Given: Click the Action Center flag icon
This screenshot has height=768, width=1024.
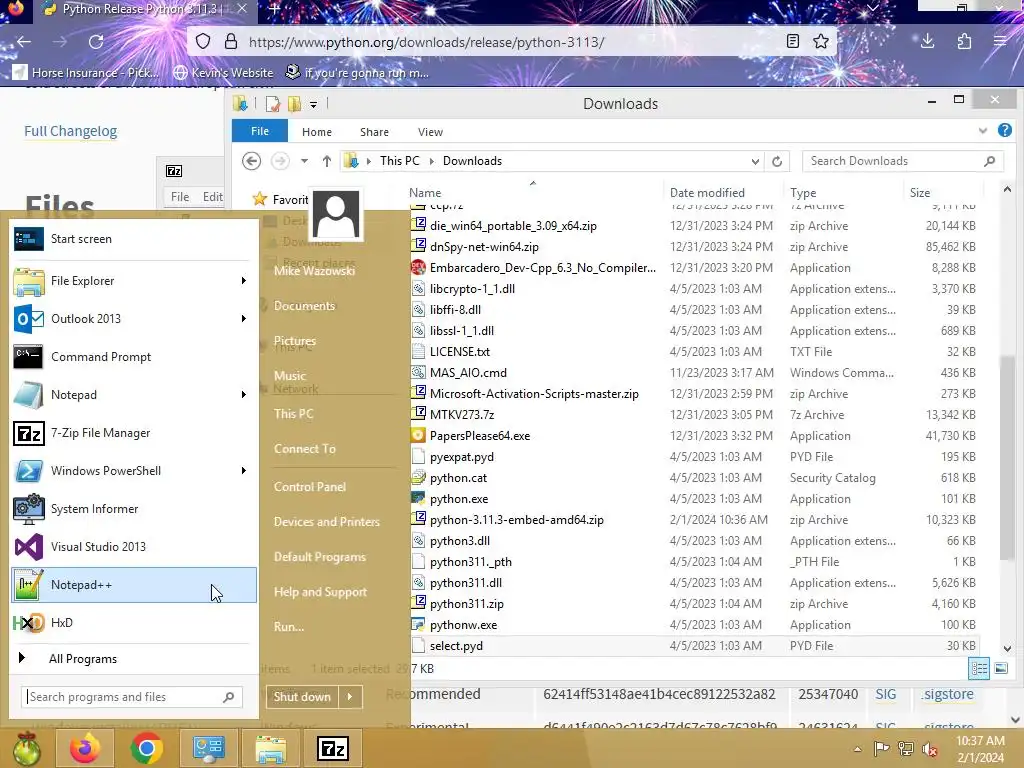Looking at the screenshot, I should (882, 748).
